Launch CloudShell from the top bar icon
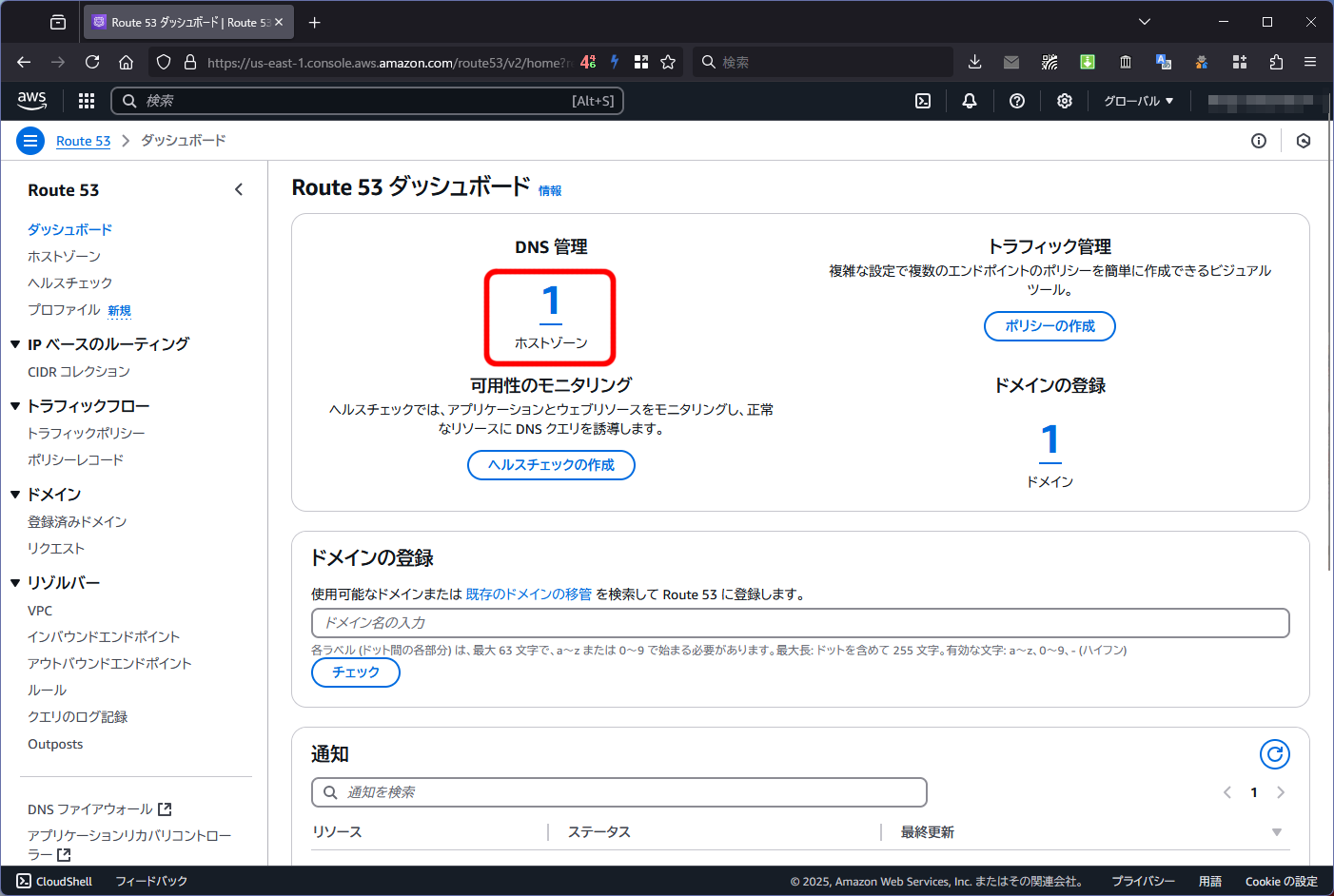 pyautogui.click(x=923, y=101)
